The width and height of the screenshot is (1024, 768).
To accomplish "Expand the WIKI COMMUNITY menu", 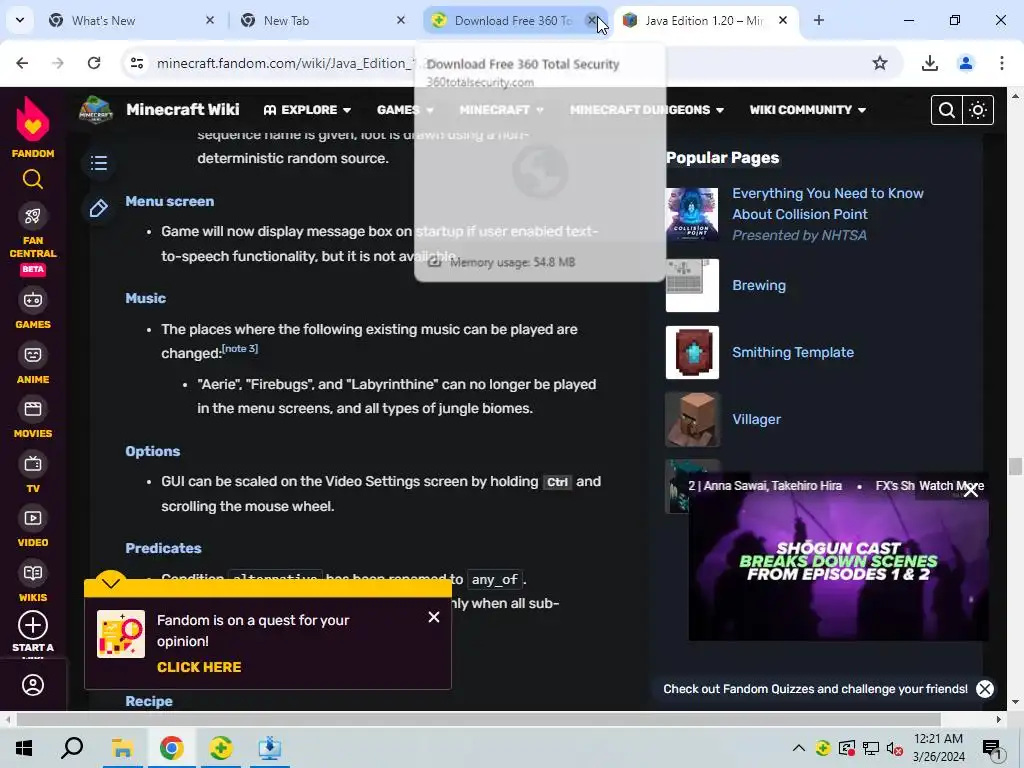I will 808,110.
